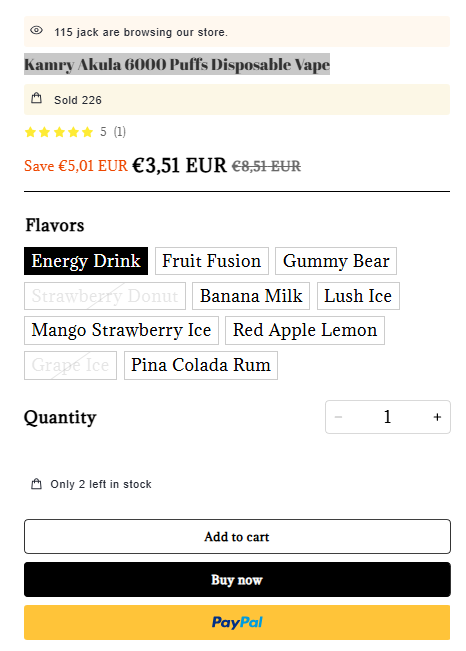The width and height of the screenshot is (466, 651).
Task: Decrease quantity with the minus button
Action: [338, 417]
